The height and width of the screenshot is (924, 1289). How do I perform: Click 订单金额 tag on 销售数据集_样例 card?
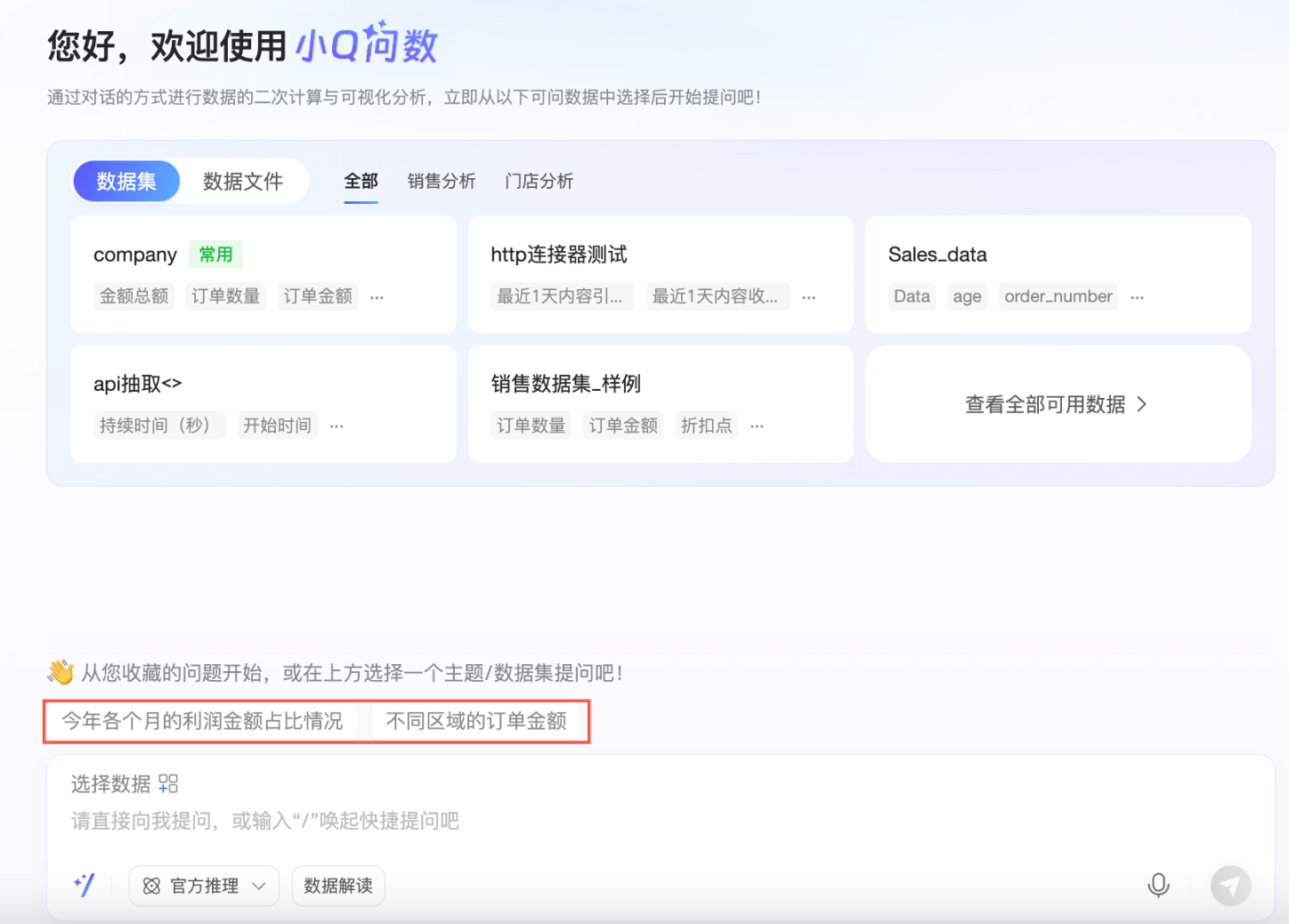[623, 426]
